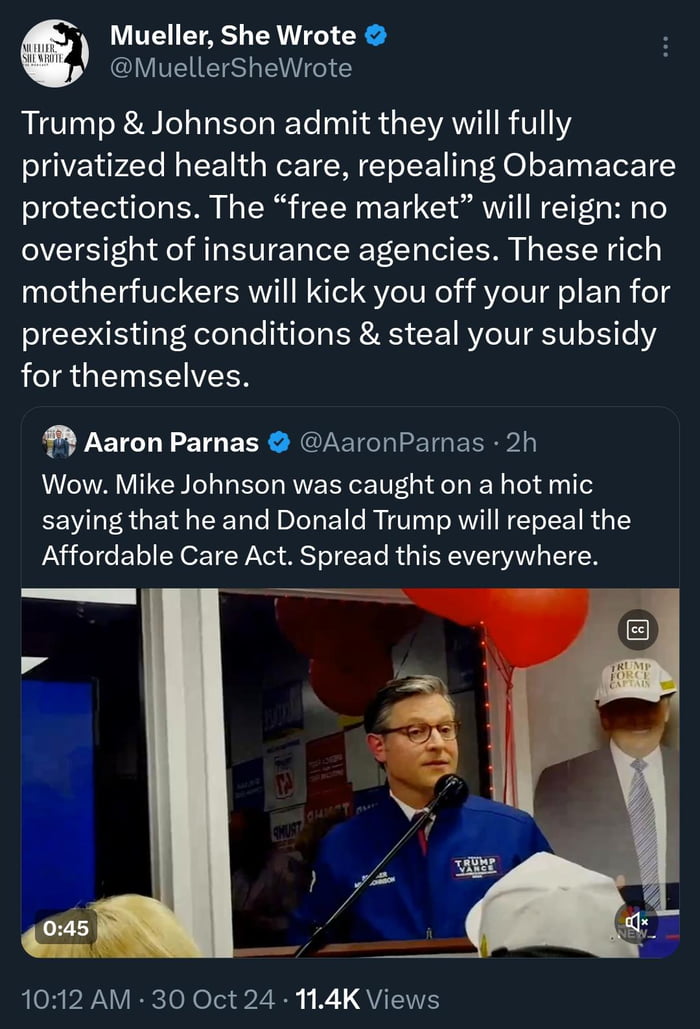Open the @MuellerSheWrote handle link

click(x=230, y=68)
